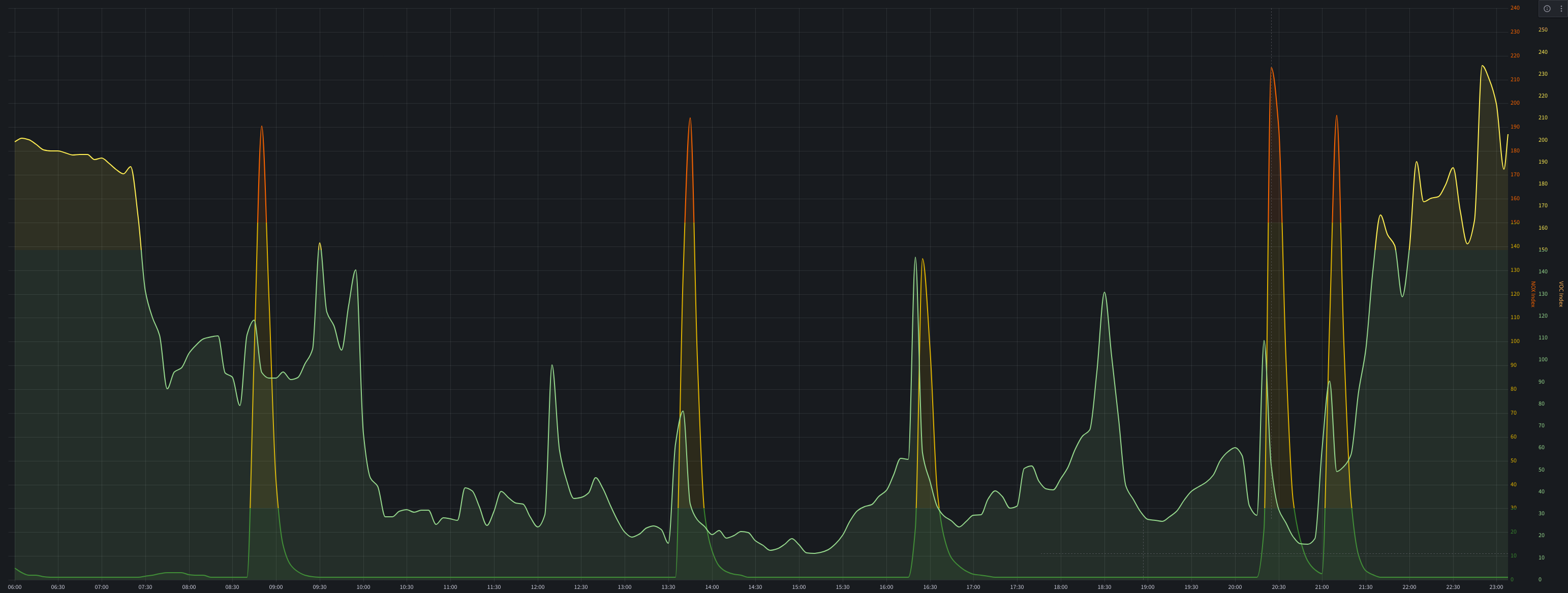The height and width of the screenshot is (593, 1568).
Task: Click the rotated 'VOC index' axis title
Action: [x=1561, y=294]
